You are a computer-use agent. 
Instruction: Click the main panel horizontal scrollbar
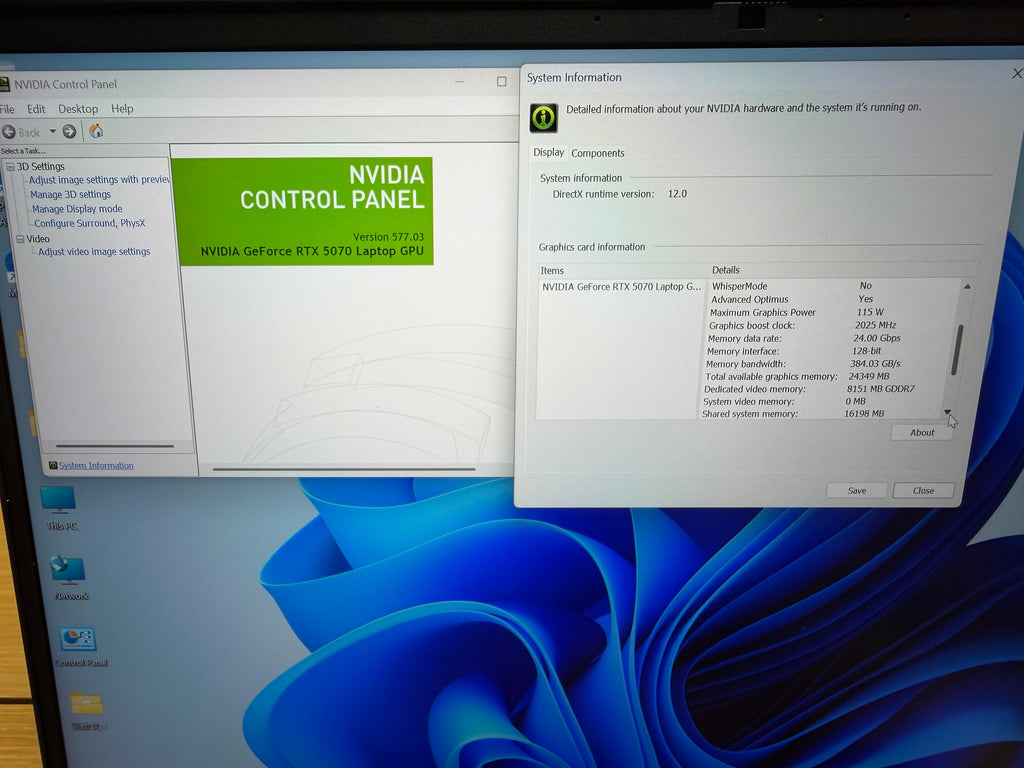pos(344,469)
